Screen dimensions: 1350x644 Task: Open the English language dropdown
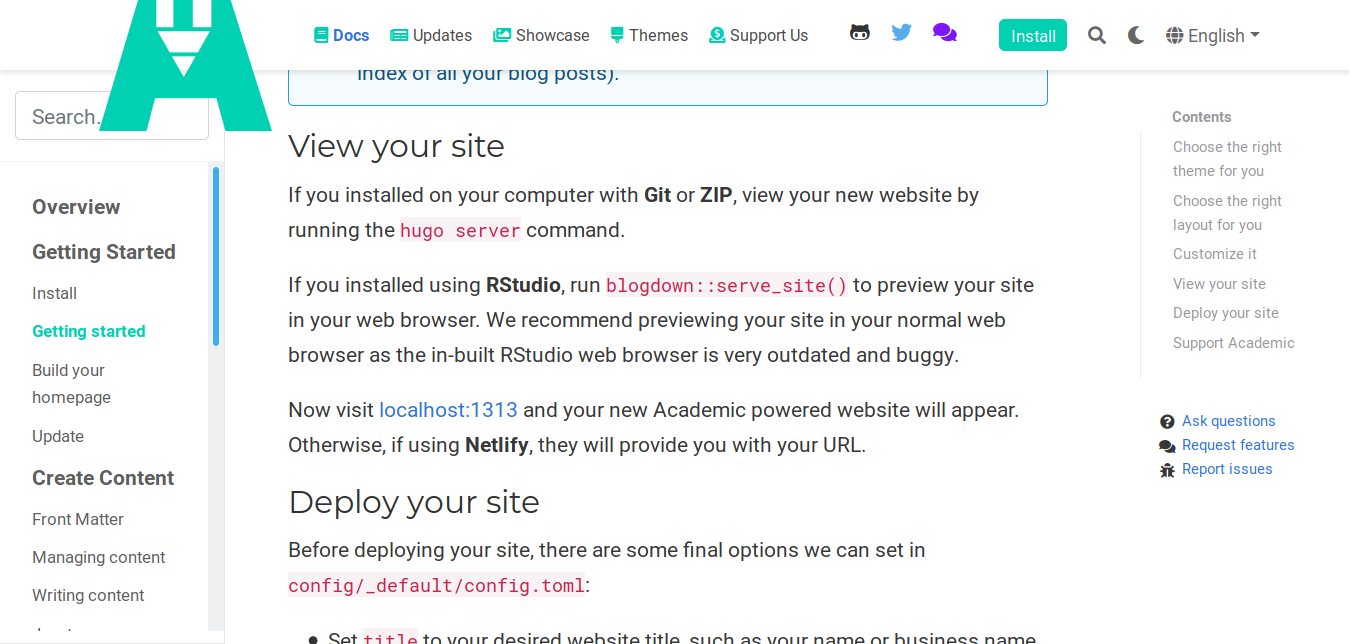pyautogui.click(x=1212, y=35)
